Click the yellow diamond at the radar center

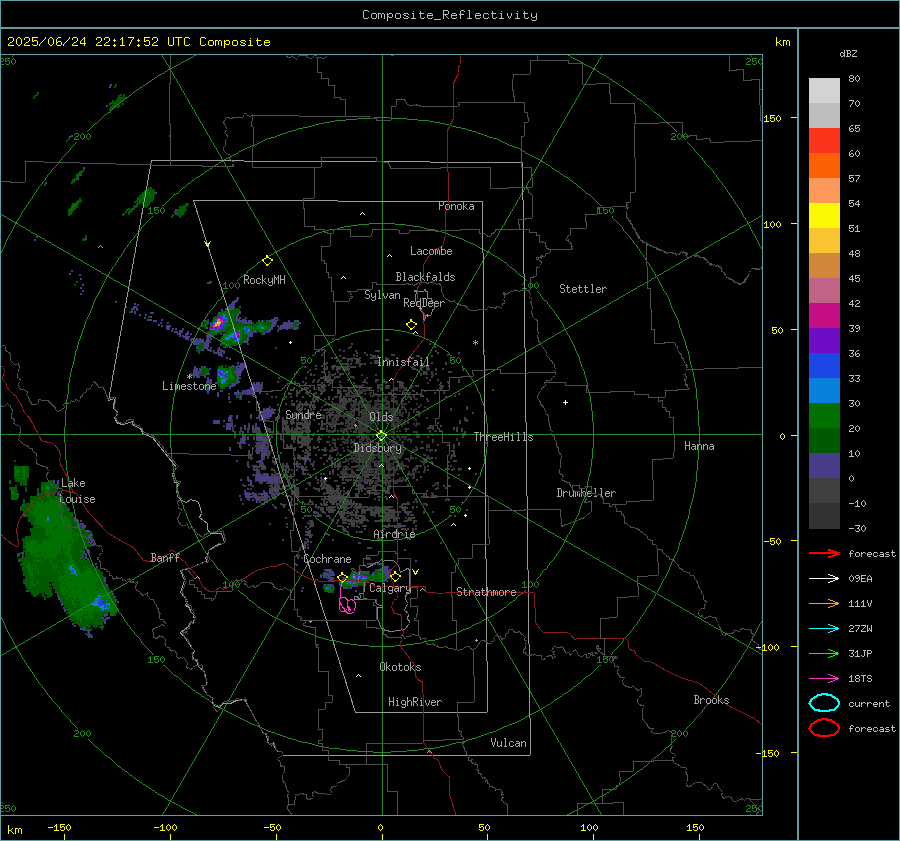[381, 436]
